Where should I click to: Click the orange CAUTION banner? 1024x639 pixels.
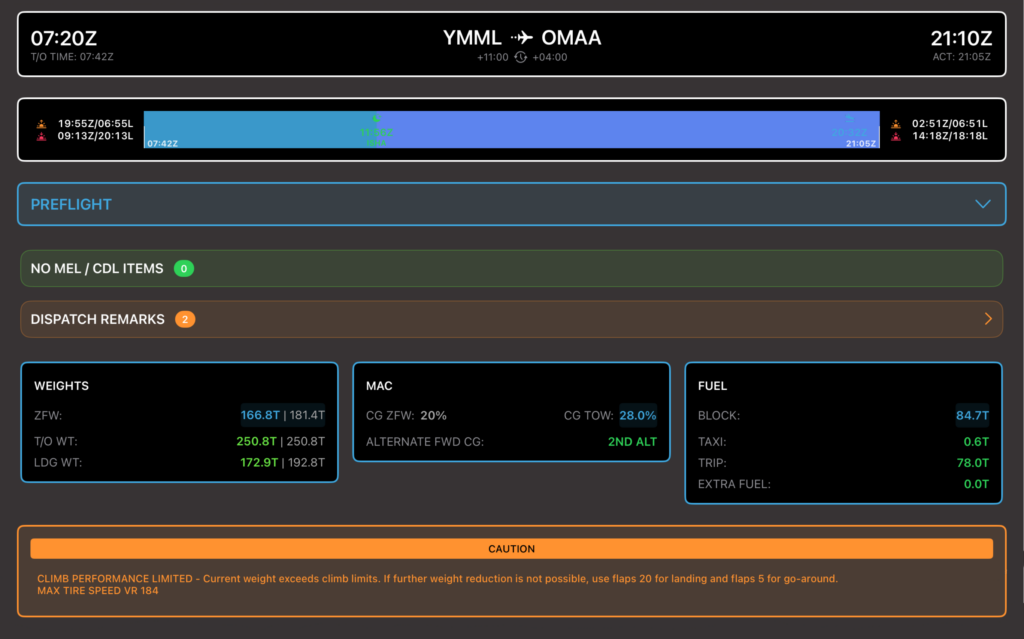click(511, 549)
